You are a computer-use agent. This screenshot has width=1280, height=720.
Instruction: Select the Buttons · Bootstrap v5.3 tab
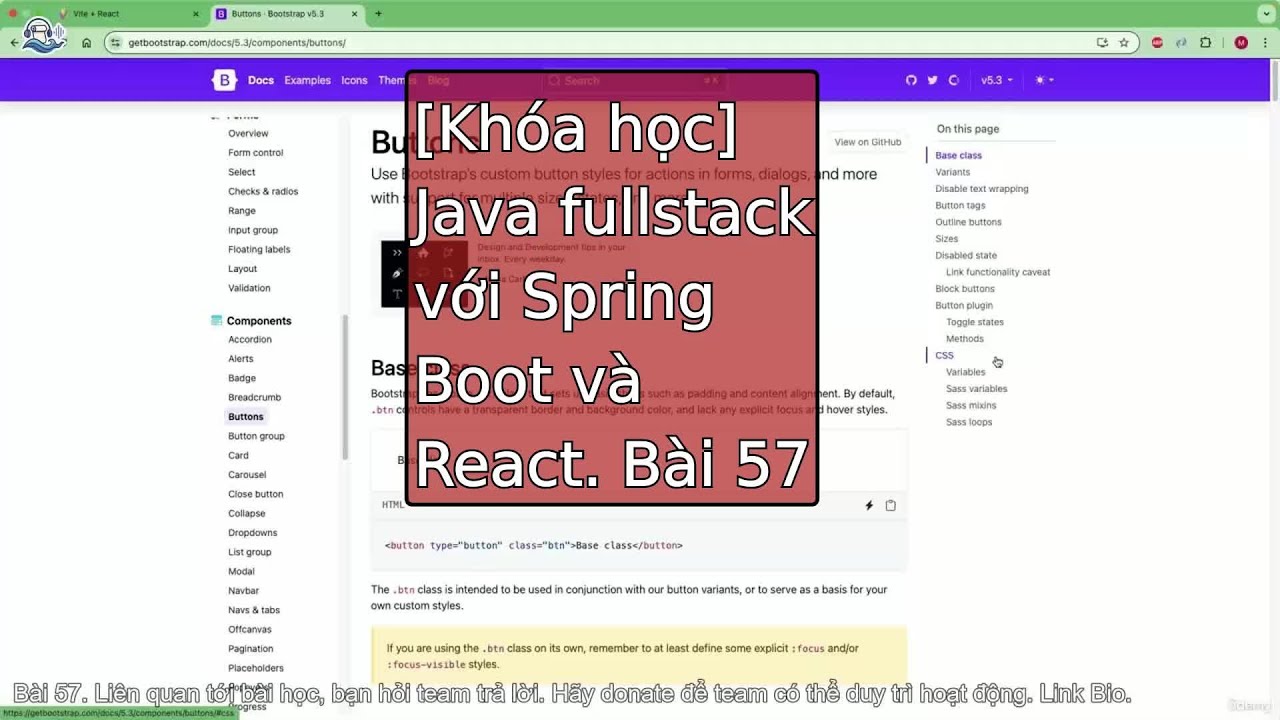point(288,14)
